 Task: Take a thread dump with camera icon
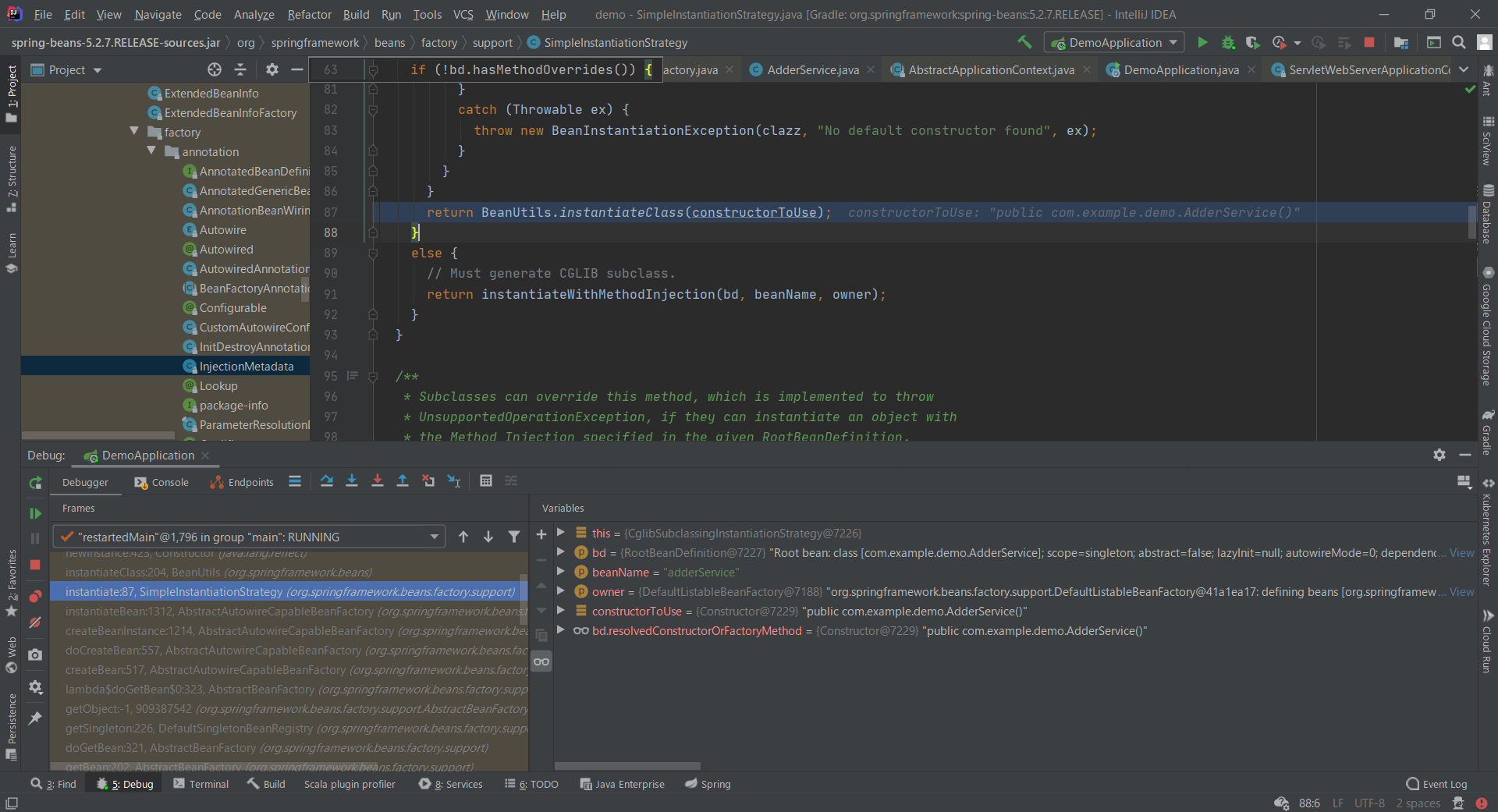(35, 655)
